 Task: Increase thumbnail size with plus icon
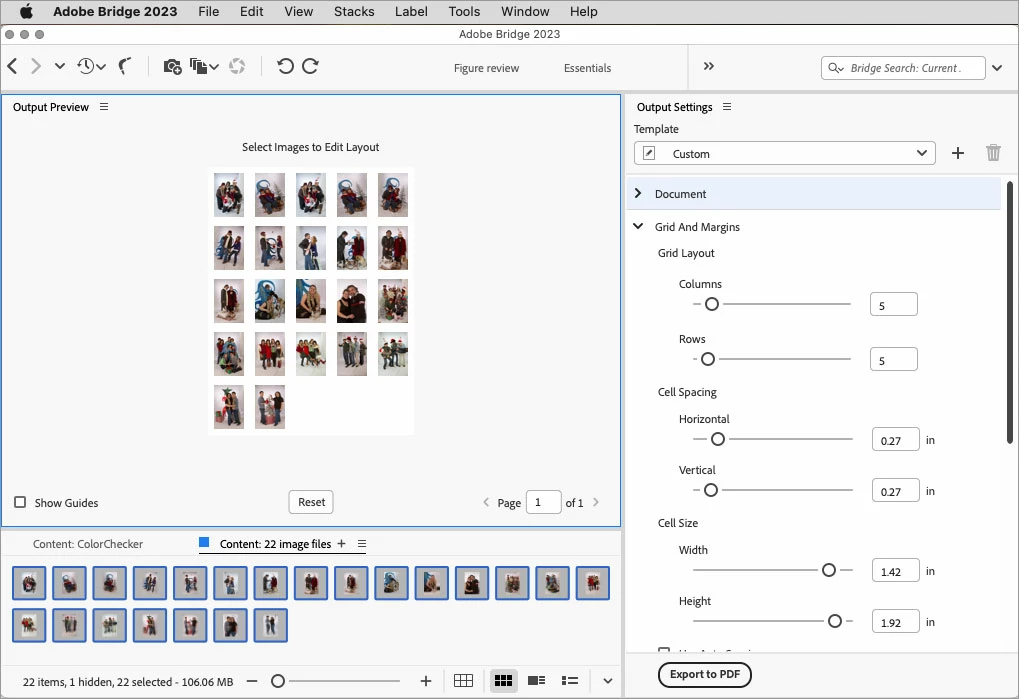426,681
